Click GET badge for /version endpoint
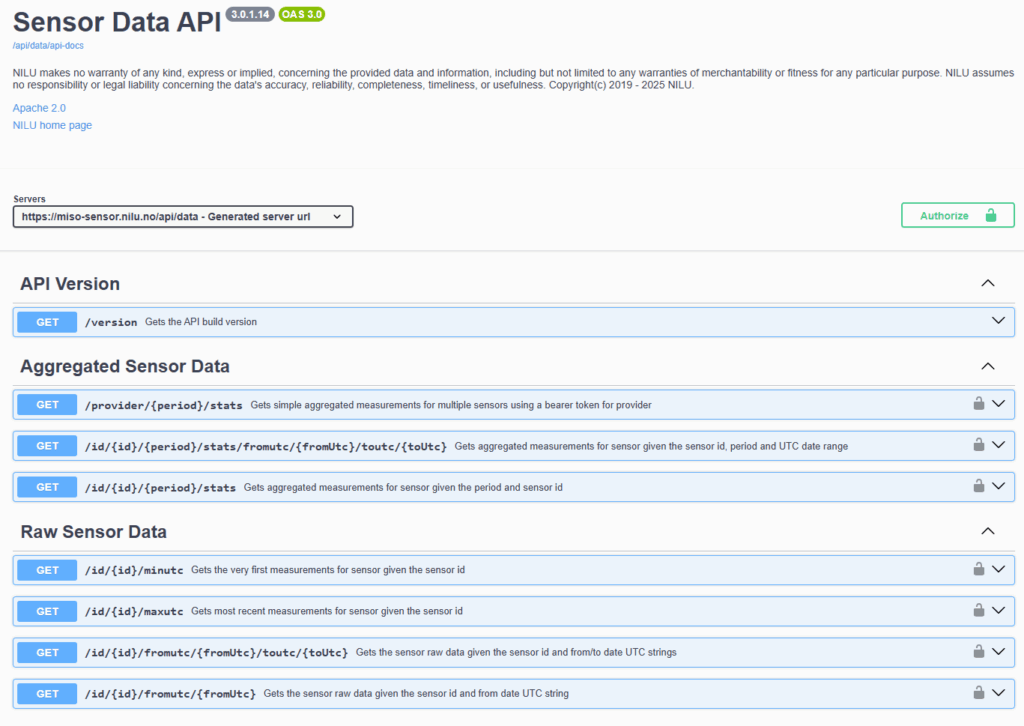 48,322
